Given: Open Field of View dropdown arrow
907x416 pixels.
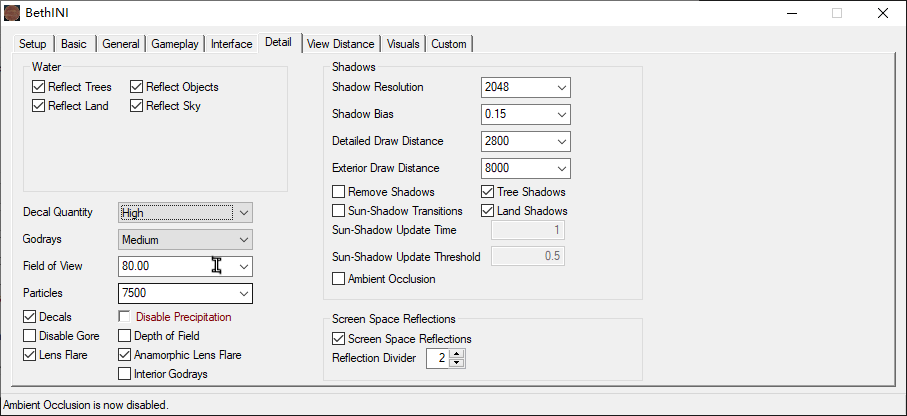Looking at the screenshot, I should click(244, 266).
